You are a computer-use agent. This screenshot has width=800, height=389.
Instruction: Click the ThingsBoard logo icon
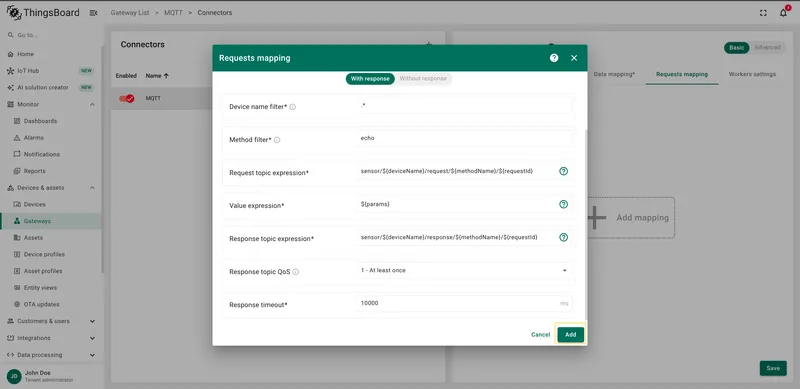(x=13, y=13)
